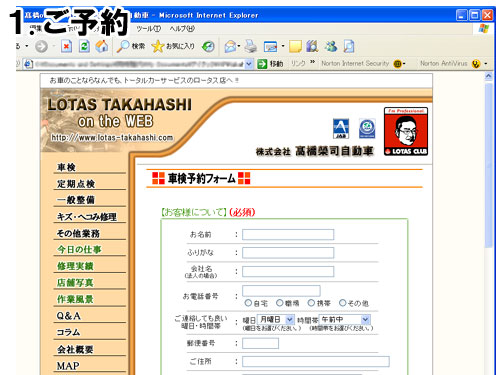Stop page loading with red X icon
This screenshot has width=500, height=375.
[x=66, y=46]
